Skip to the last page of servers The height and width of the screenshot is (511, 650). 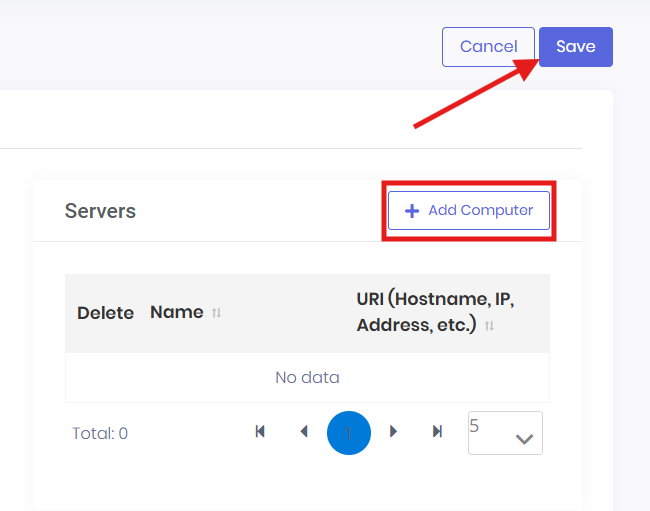coord(437,432)
